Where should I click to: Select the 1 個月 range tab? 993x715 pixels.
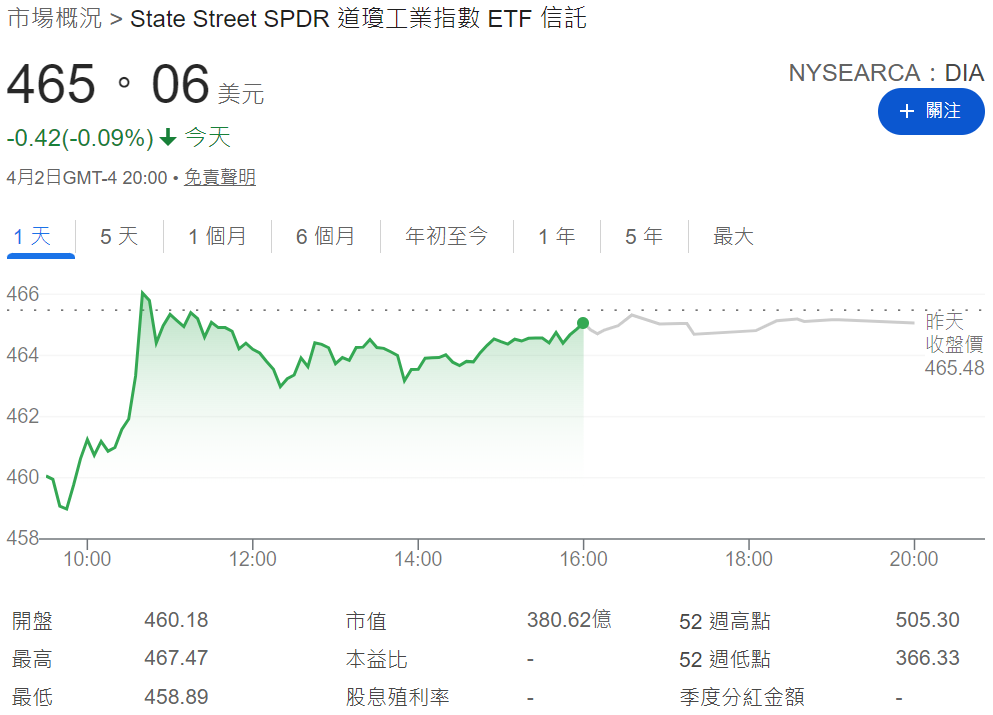(x=217, y=237)
